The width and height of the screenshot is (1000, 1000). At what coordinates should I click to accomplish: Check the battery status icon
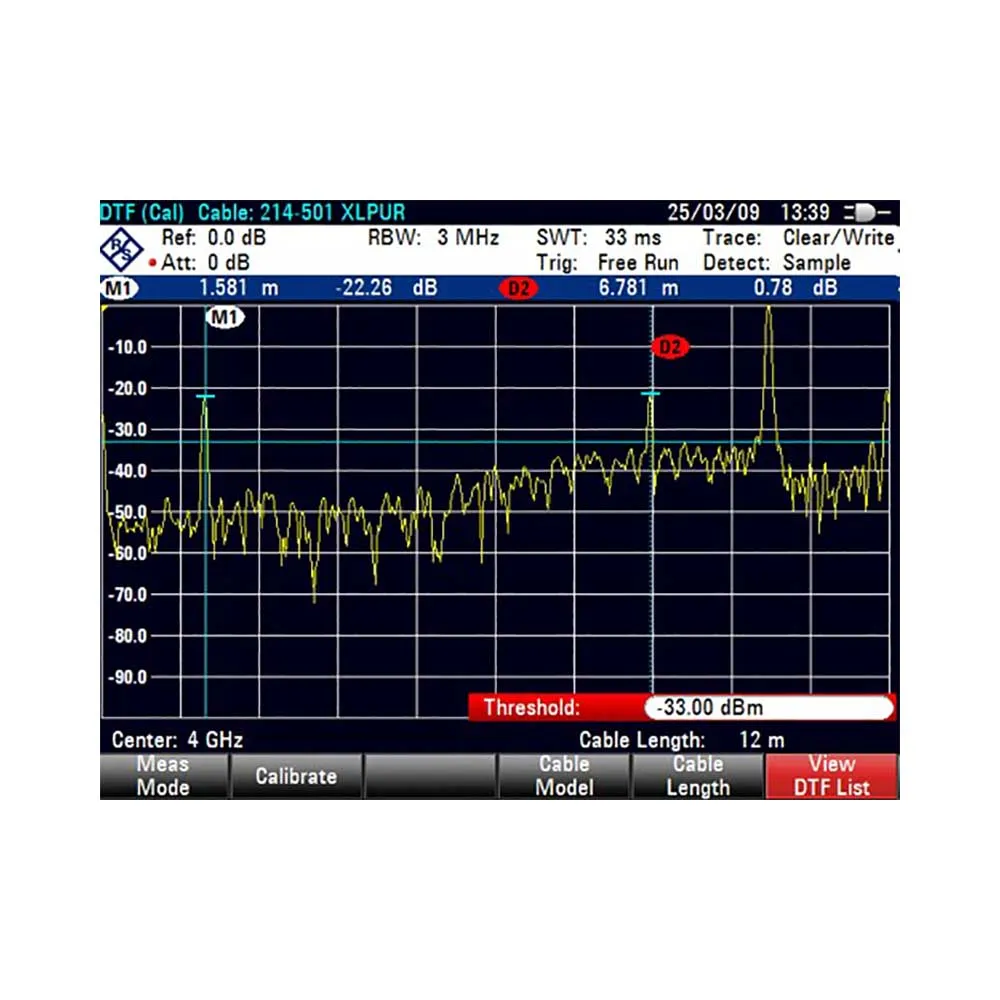(x=867, y=212)
